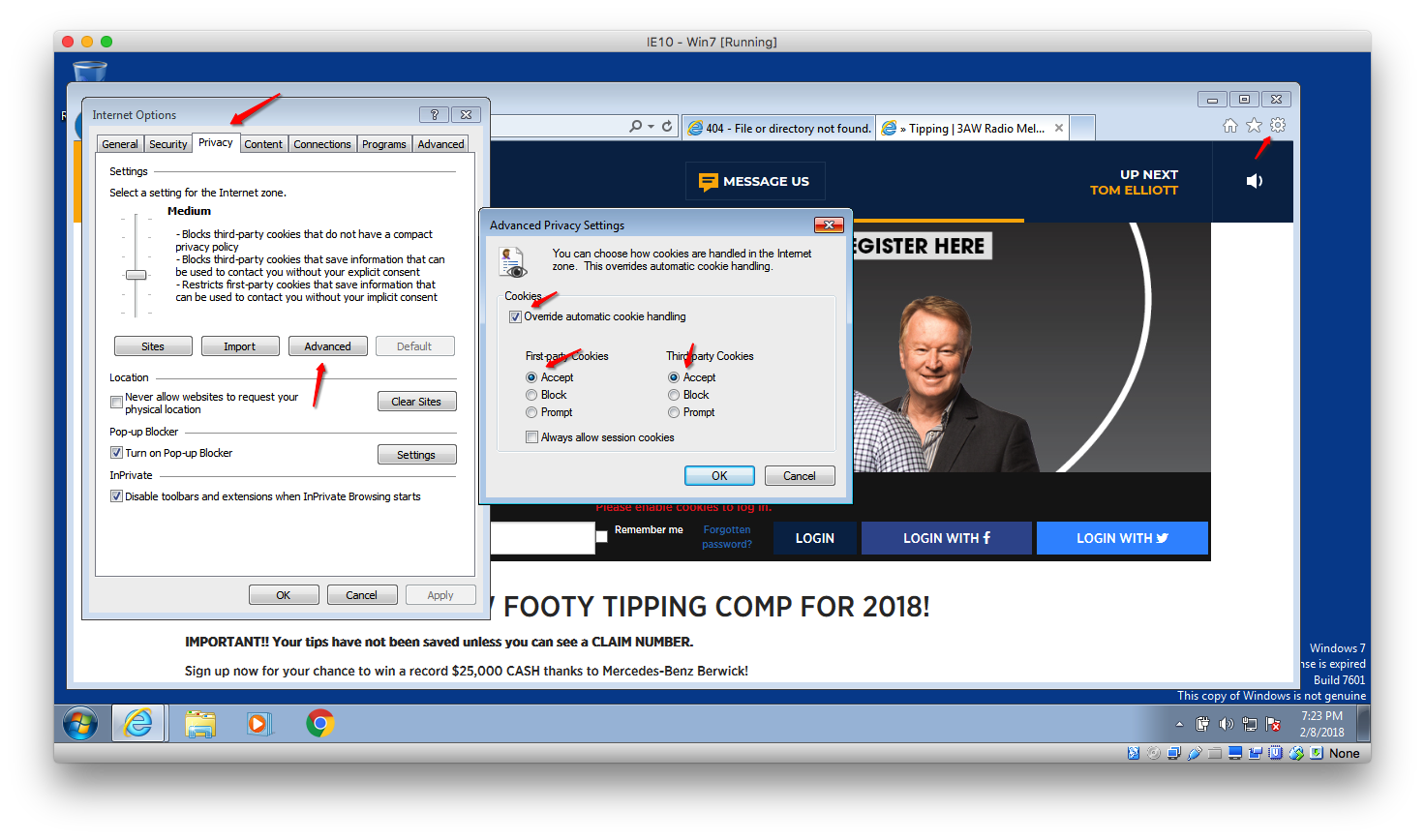Expand the address bar search dropdown arrow
1425x840 pixels.
tap(652, 127)
